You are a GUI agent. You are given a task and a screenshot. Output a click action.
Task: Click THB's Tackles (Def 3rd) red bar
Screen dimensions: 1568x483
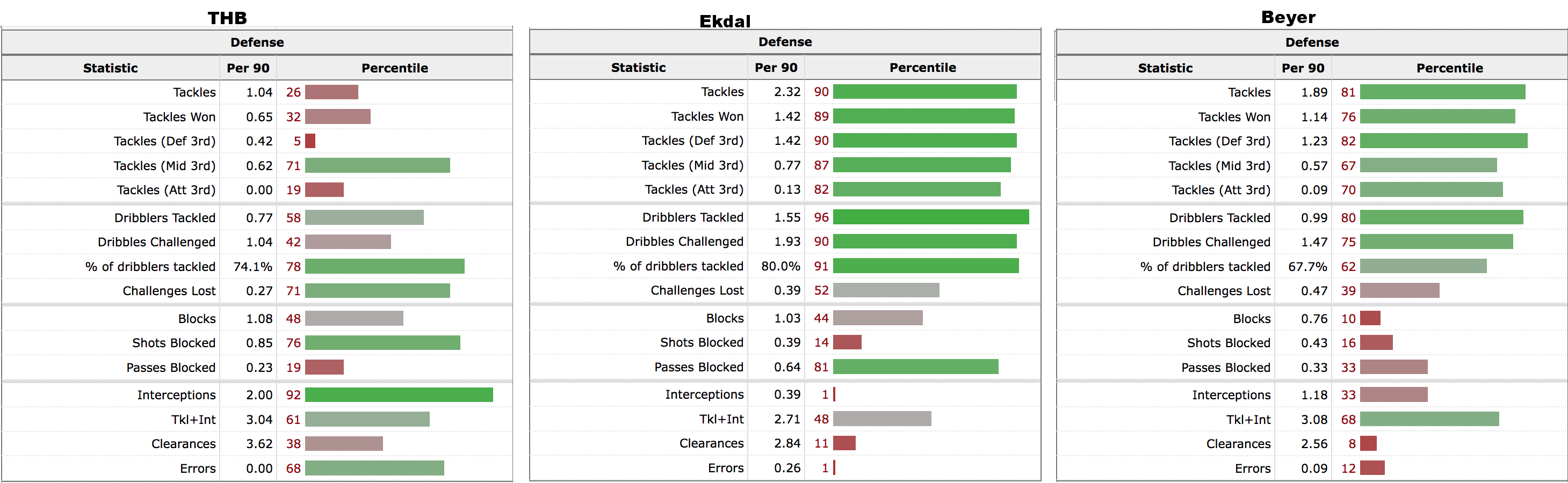[x=310, y=141]
